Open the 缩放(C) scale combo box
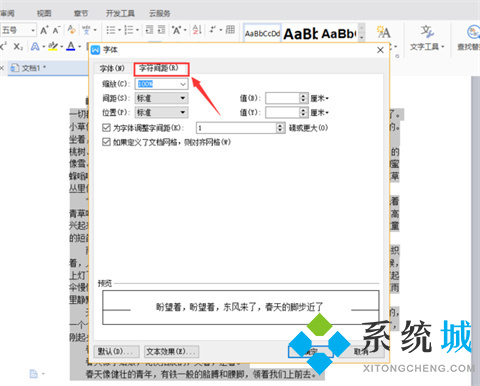This screenshot has width=480, height=386. (x=161, y=84)
